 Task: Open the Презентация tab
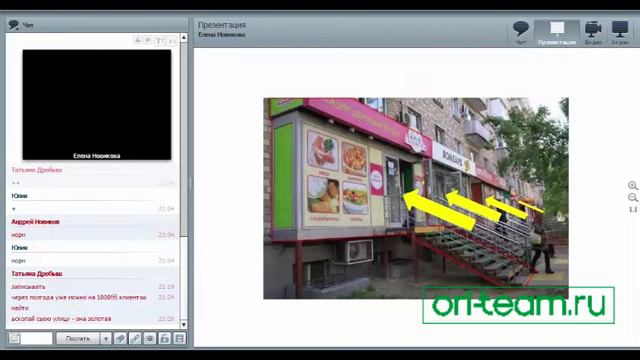557,33
